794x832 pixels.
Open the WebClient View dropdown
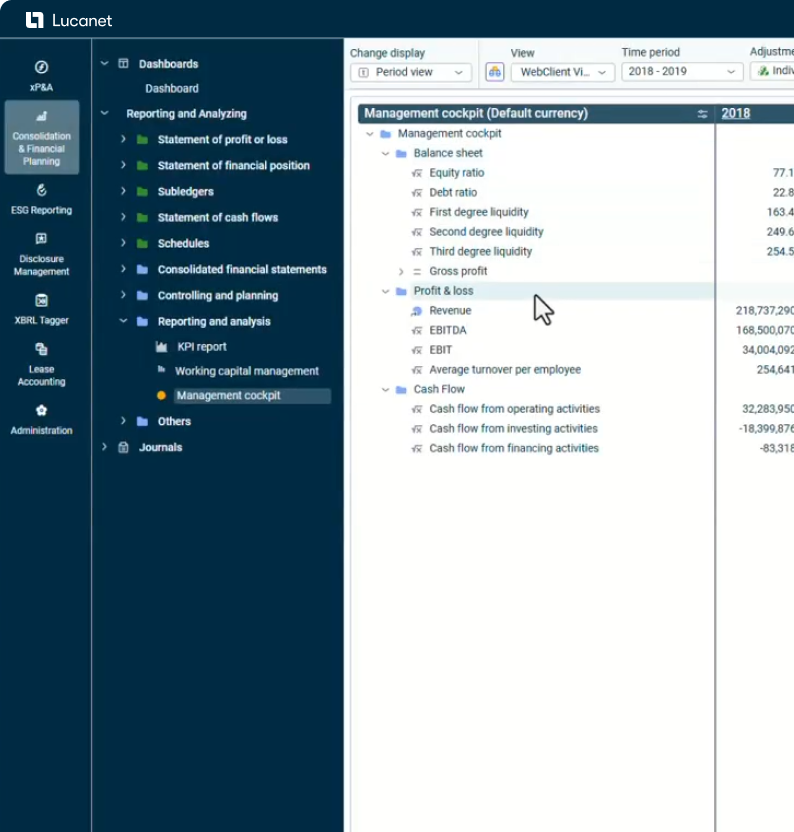tap(562, 72)
